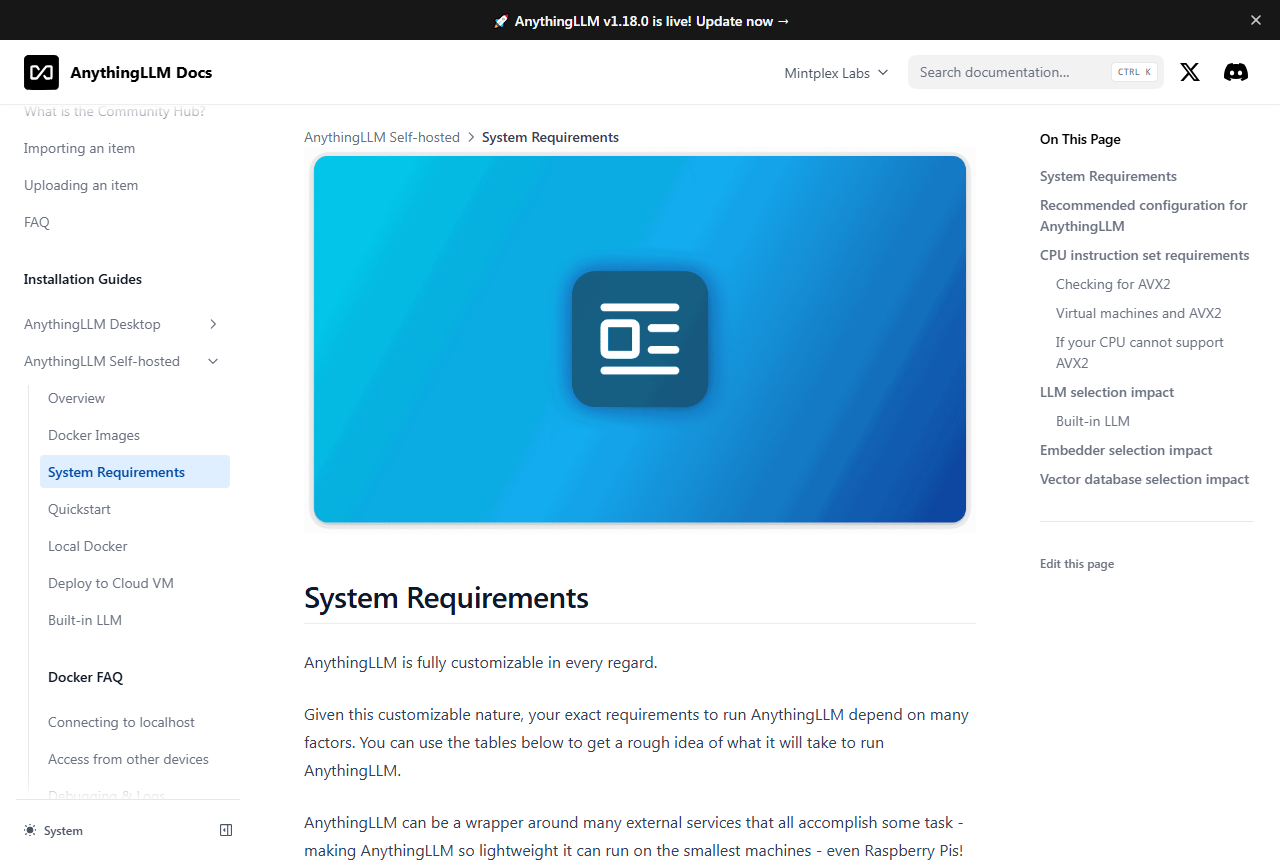Viewport: 1280px width, 860px height.
Task: Open the Discord icon link
Action: (1236, 72)
